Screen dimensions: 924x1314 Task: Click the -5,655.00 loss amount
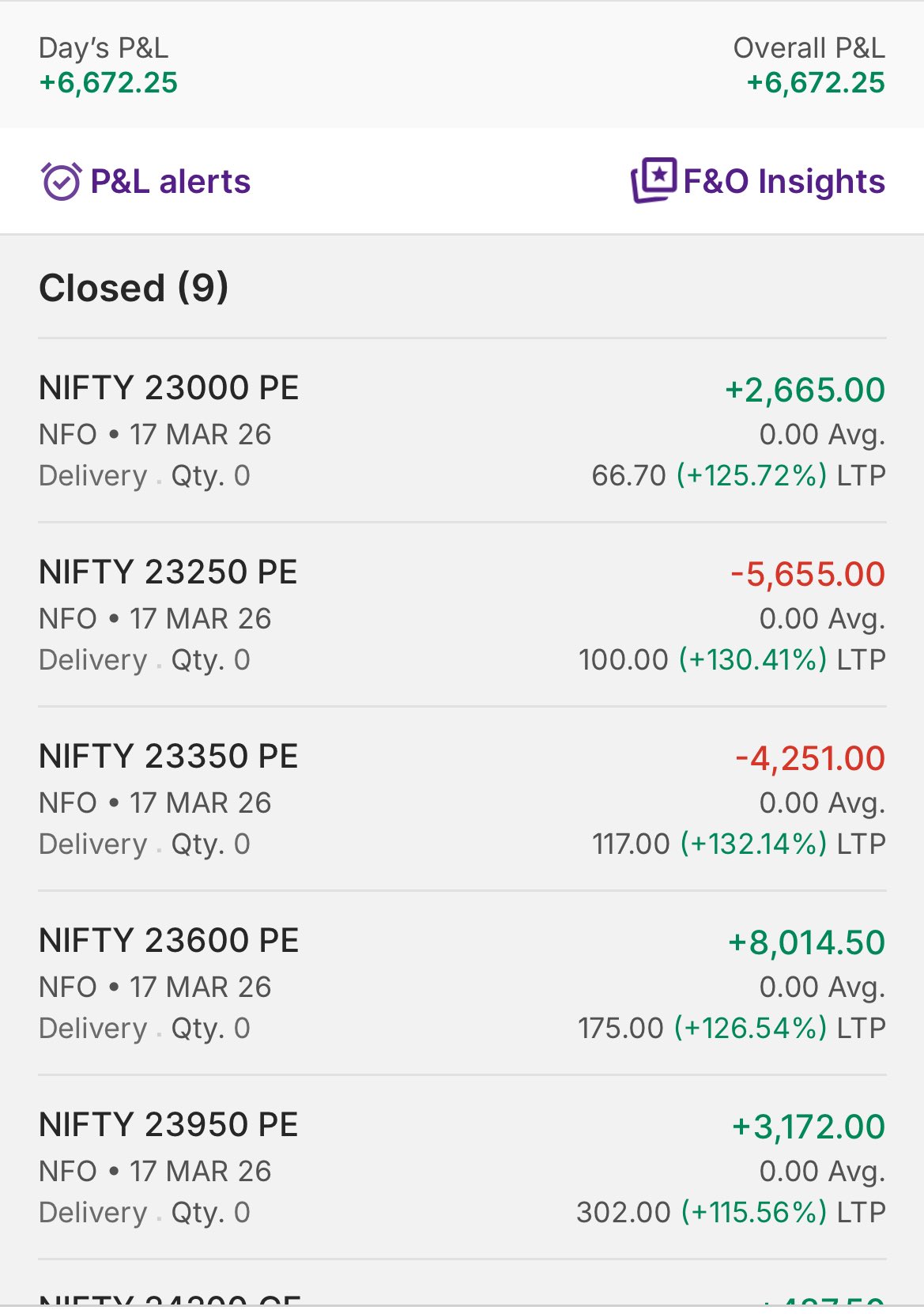[x=807, y=574]
